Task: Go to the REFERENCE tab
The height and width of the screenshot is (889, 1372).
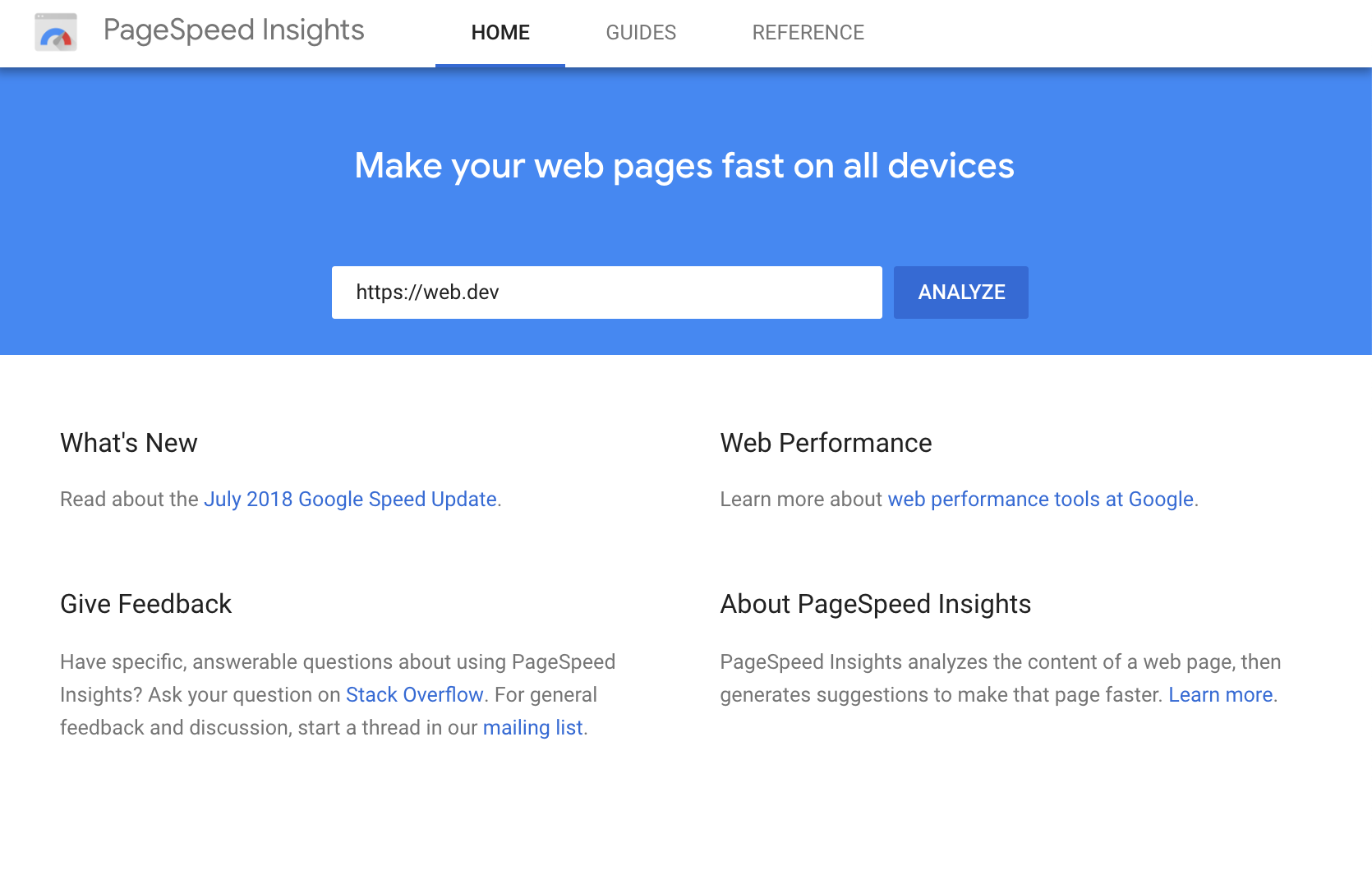Action: coord(808,33)
